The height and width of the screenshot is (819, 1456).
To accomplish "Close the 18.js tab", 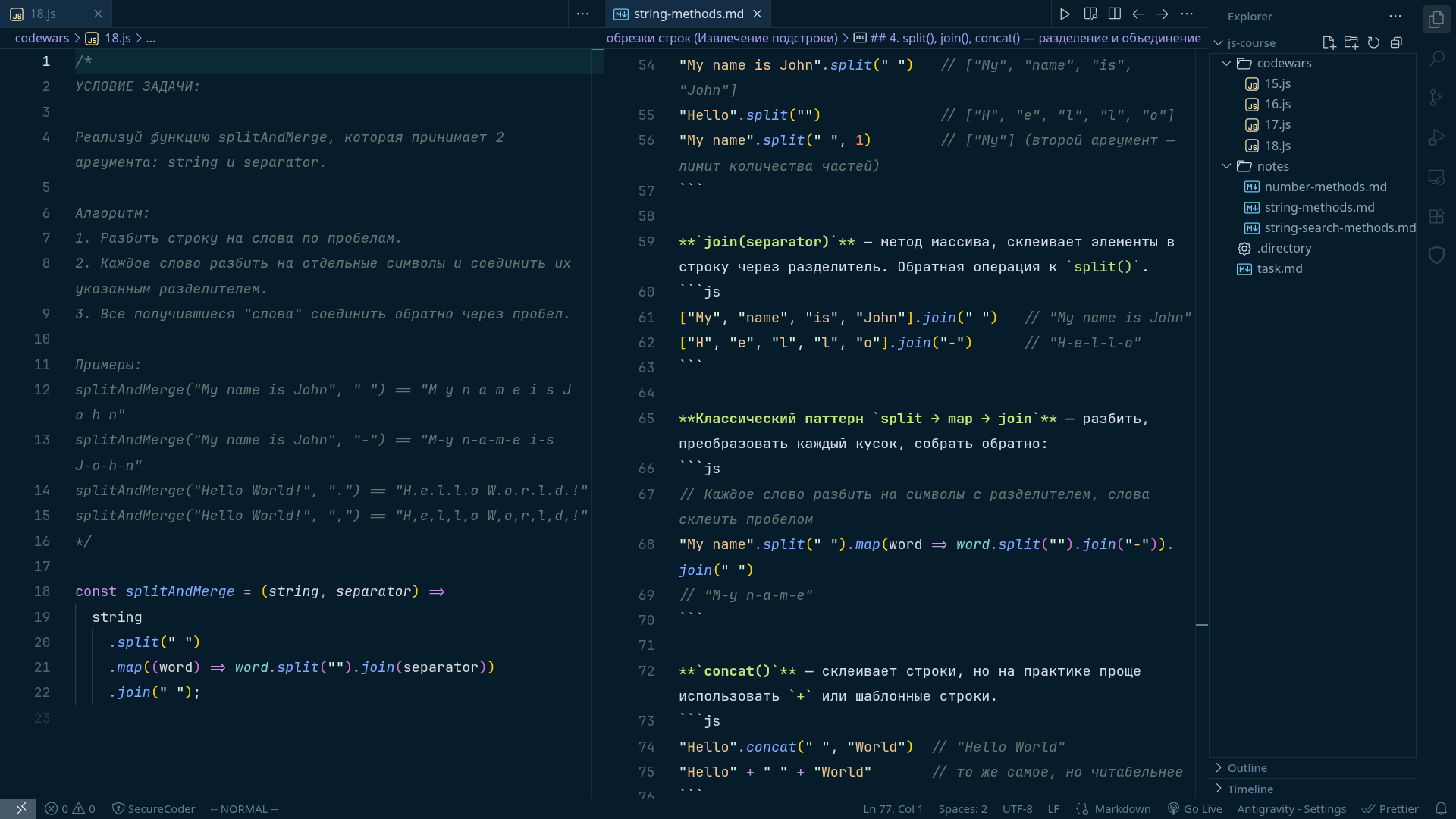I will [x=98, y=14].
